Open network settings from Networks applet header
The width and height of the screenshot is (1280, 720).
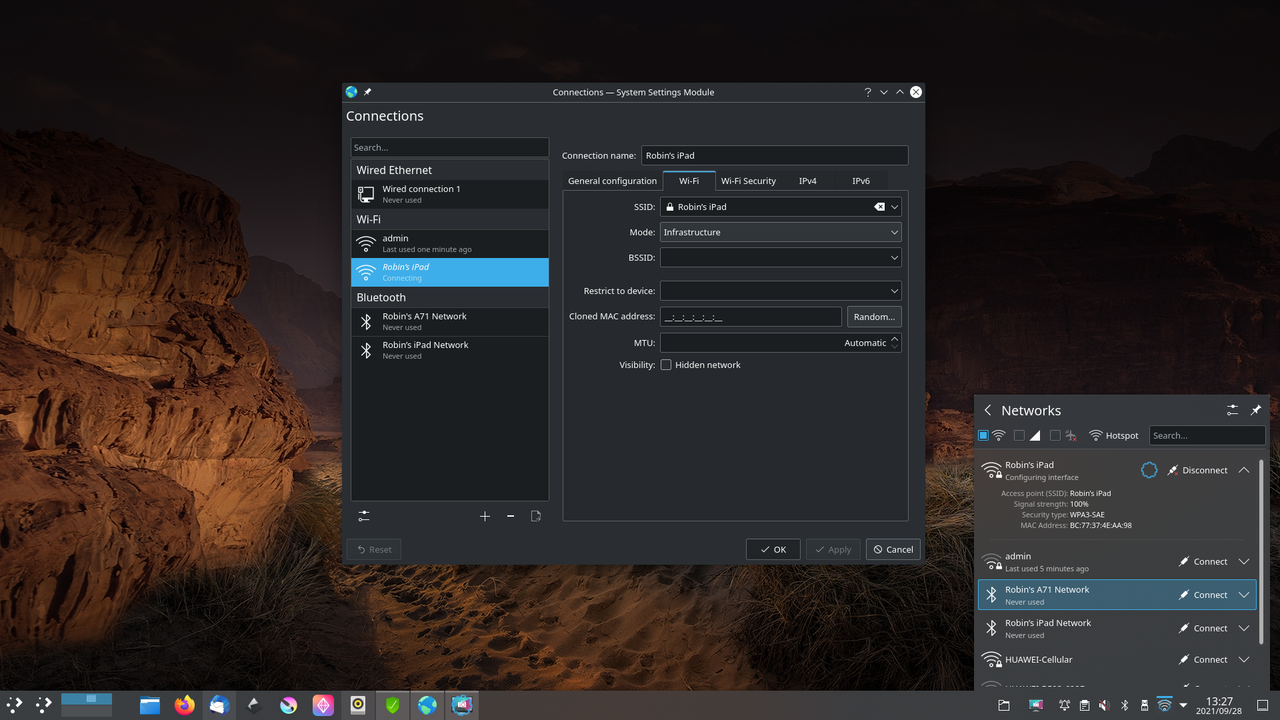(1232, 410)
